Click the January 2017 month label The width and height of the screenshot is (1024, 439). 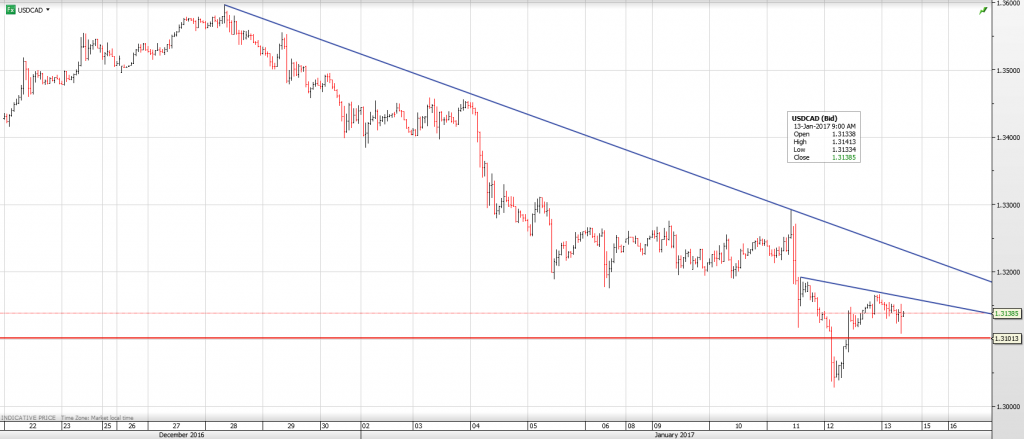pos(676,435)
